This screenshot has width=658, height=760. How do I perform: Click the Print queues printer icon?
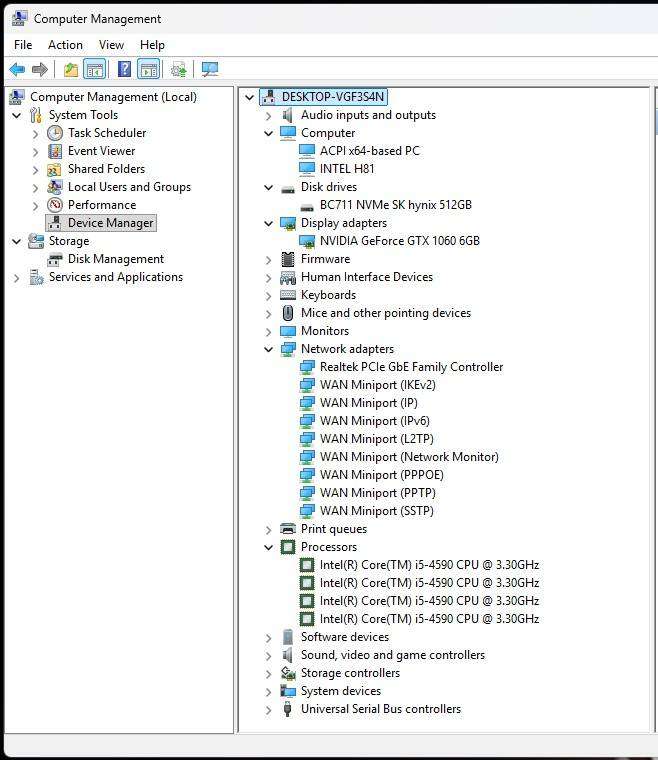(288, 529)
